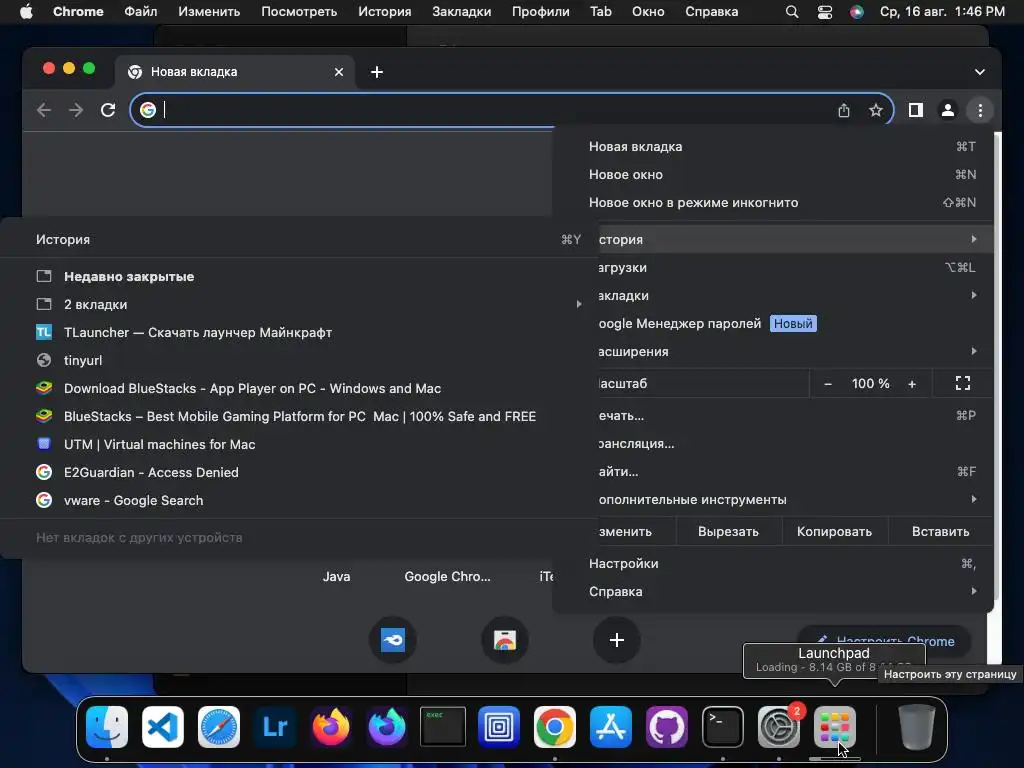The height and width of the screenshot is (768, 1024).
Task: Open Control Center icon in menu bar
Action: tap(825, 12)
